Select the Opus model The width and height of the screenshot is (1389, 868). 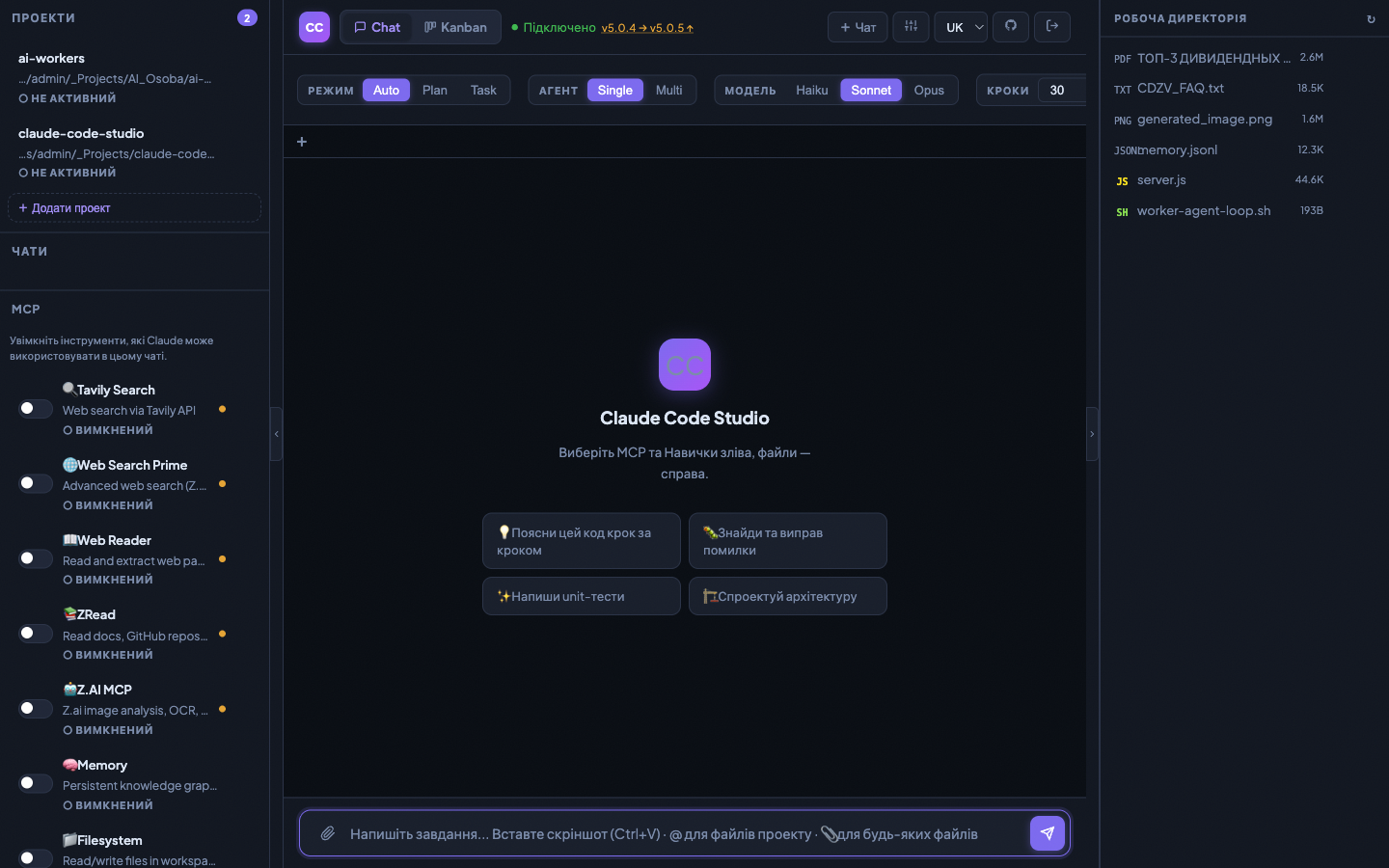(x=929, y=90)
